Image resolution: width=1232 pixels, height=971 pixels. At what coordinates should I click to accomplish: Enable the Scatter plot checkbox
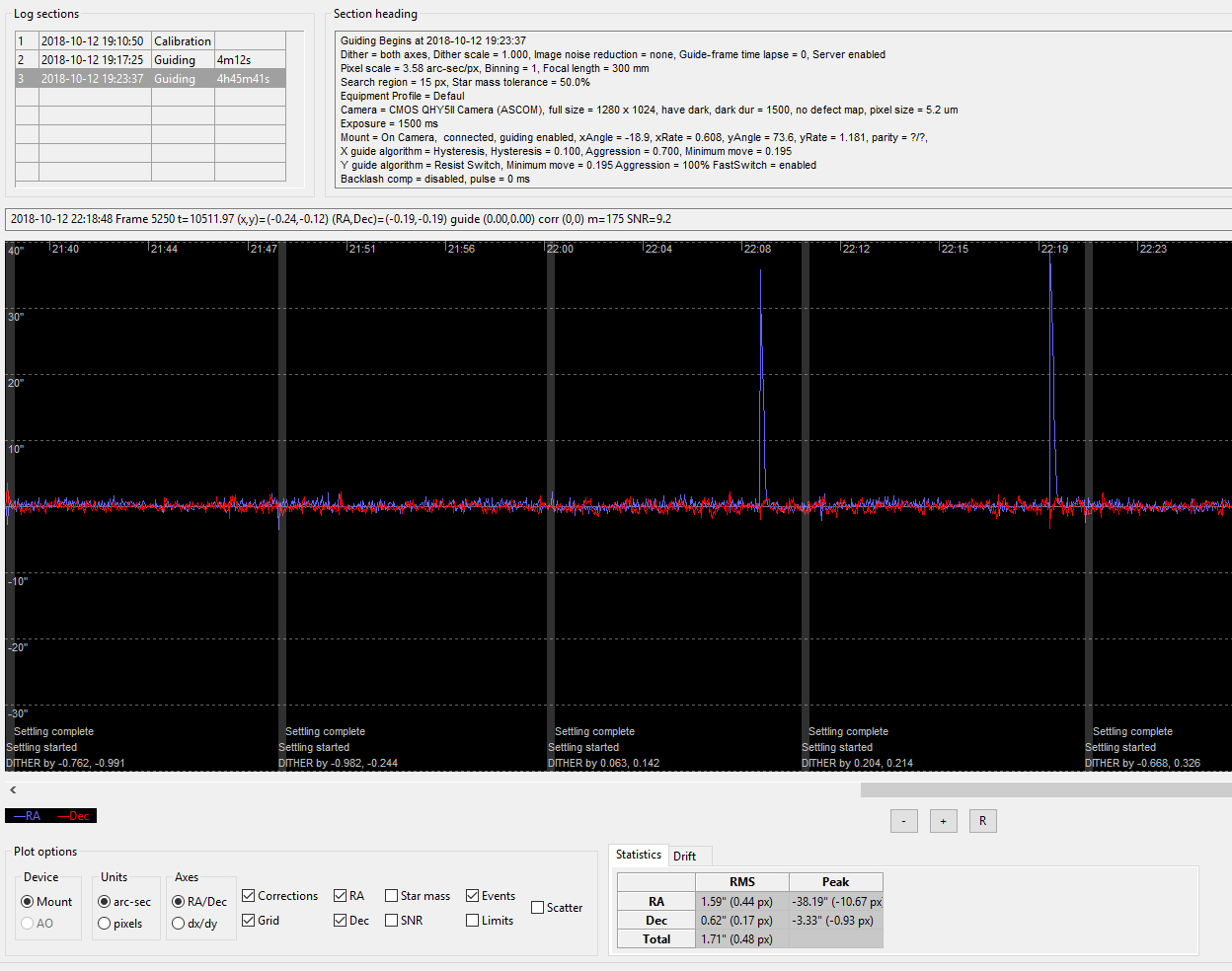coord(538,908)
